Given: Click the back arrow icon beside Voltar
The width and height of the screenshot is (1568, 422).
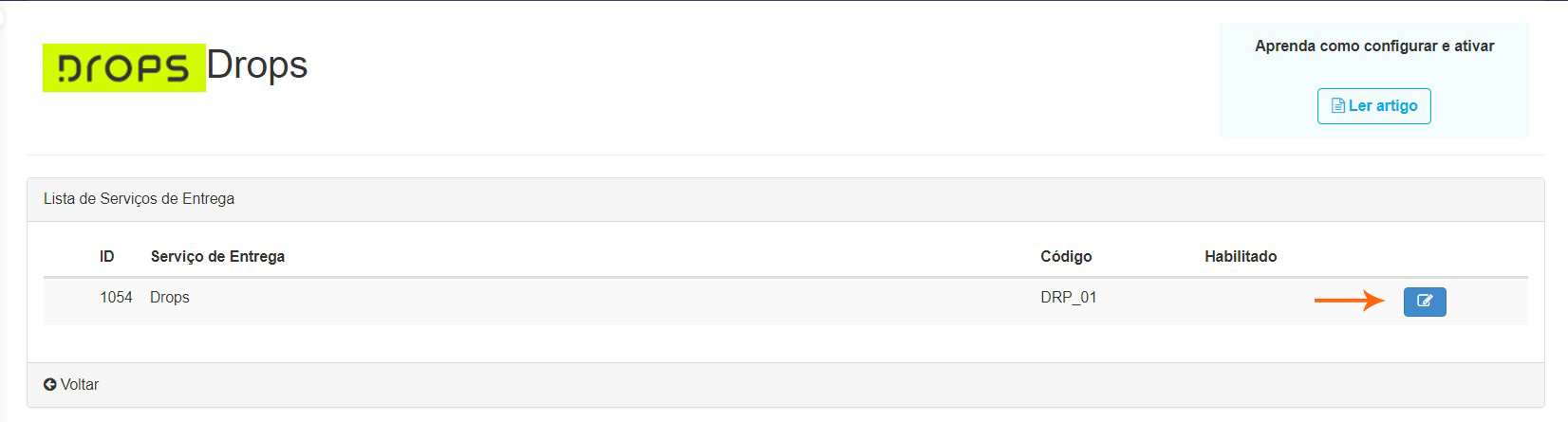Looking at the screenshot, I should point(50,385).
